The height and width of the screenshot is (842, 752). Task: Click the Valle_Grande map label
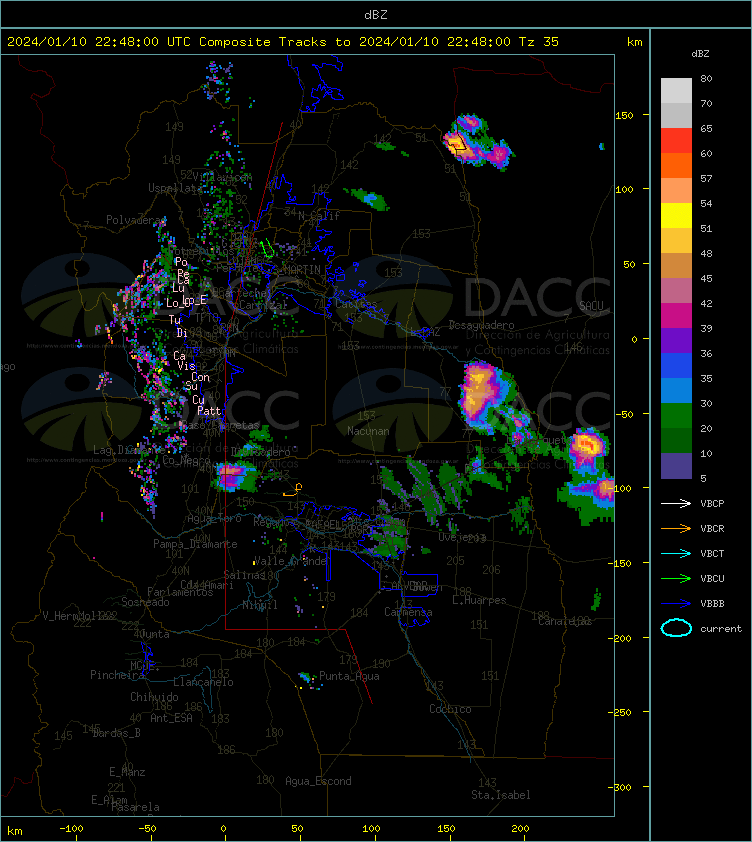[x=291, y=561]
